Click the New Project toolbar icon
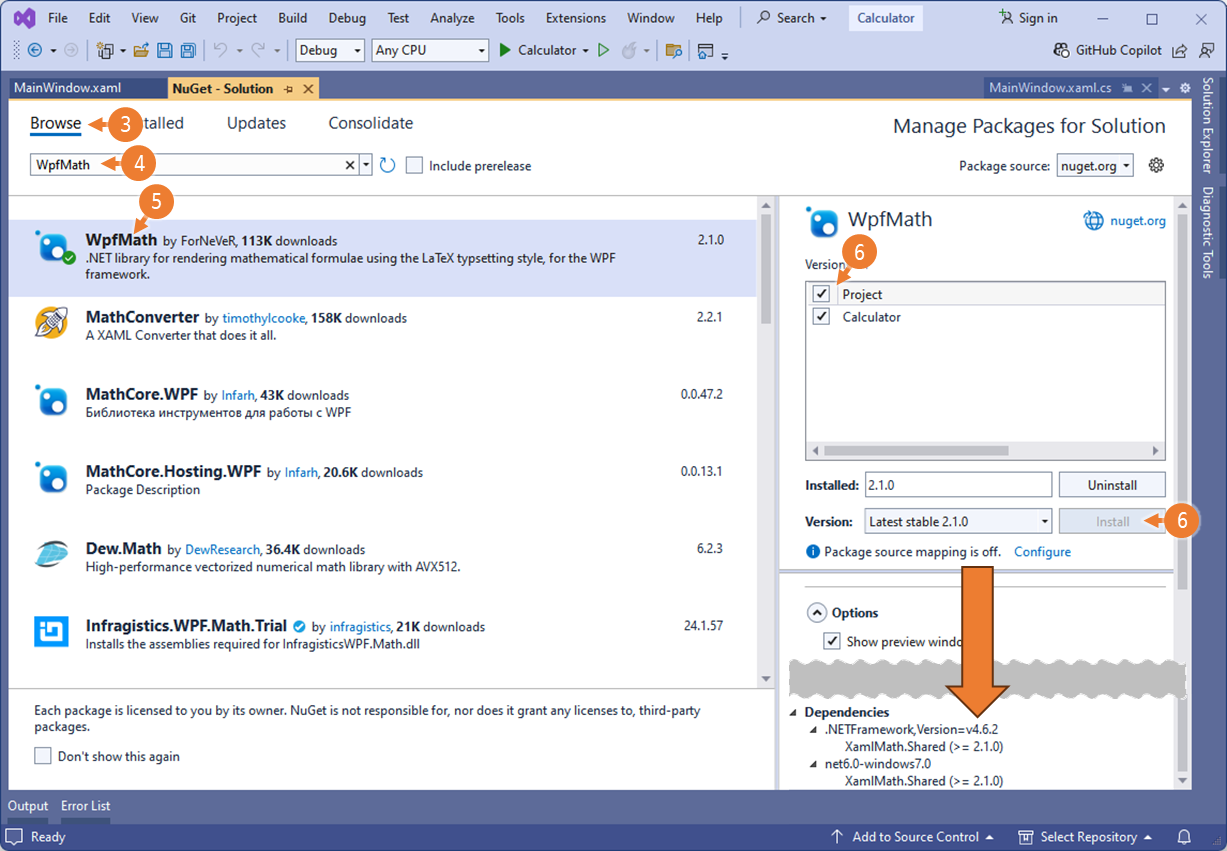The image size is (1227, 851). click(x=104, y=50)
